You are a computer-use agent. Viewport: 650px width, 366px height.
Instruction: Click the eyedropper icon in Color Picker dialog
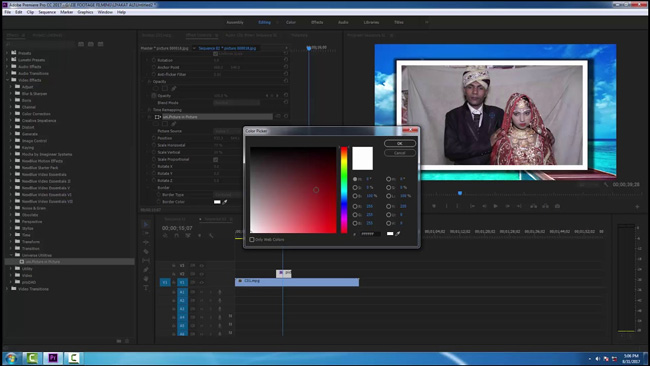pos(398,234)
